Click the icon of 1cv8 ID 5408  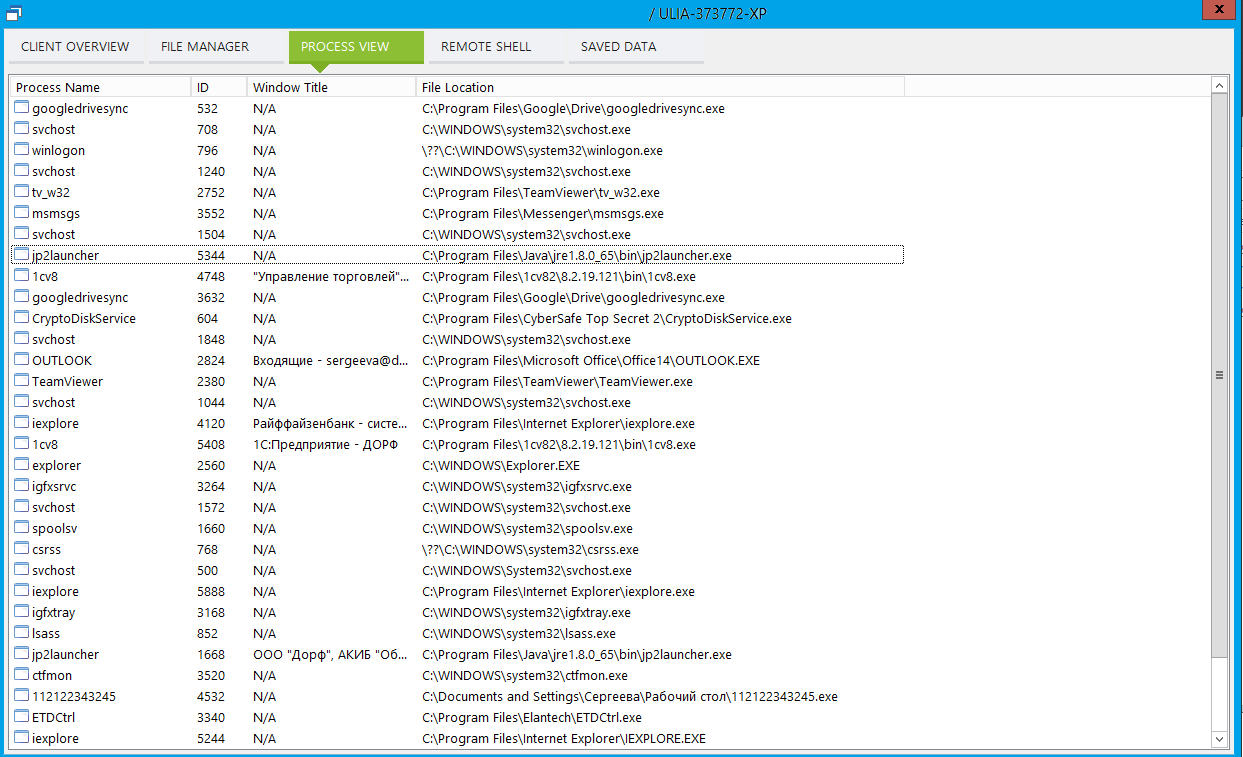click(x=22, y=444)
